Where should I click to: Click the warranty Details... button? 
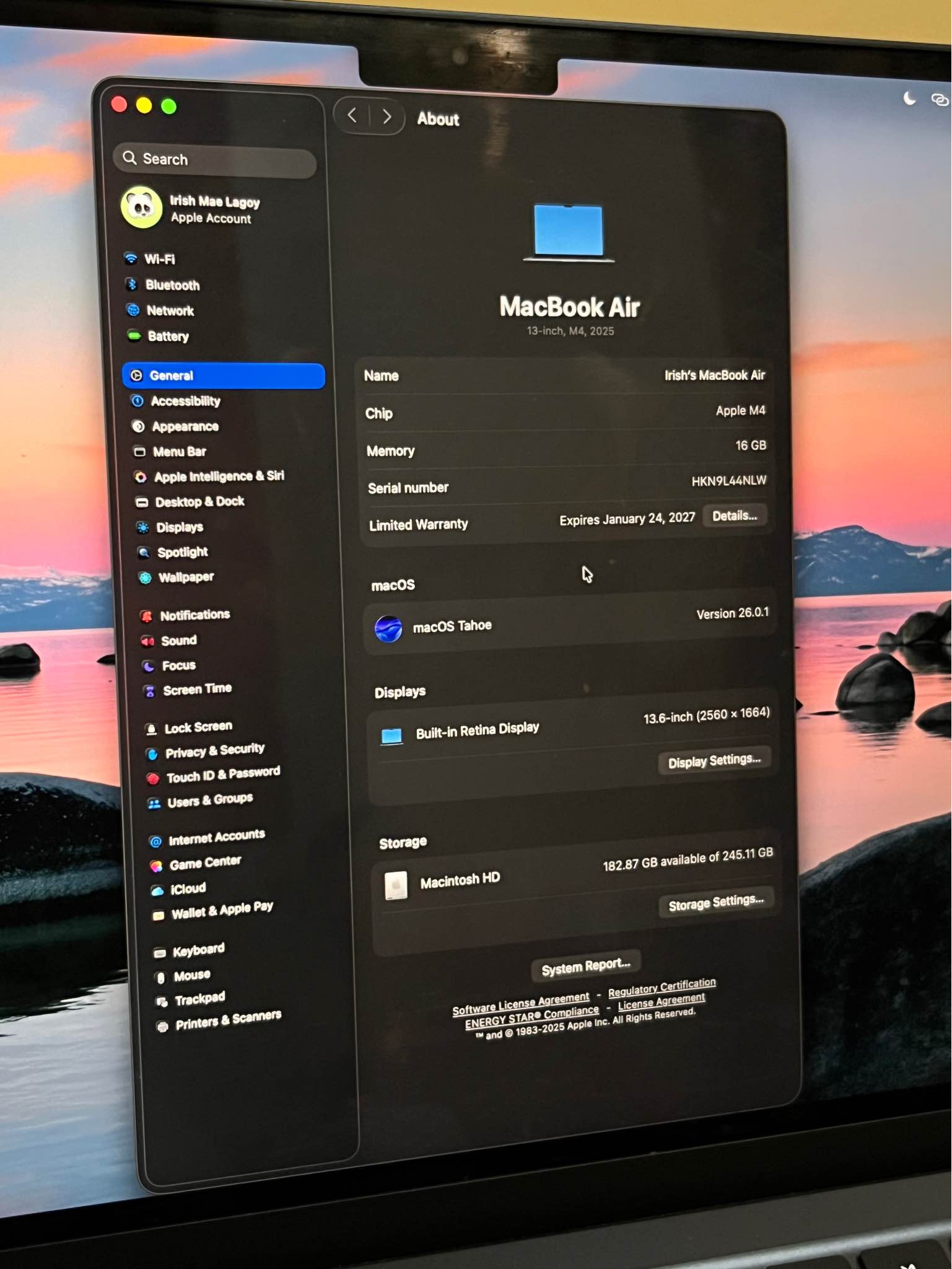coord(735,516)
